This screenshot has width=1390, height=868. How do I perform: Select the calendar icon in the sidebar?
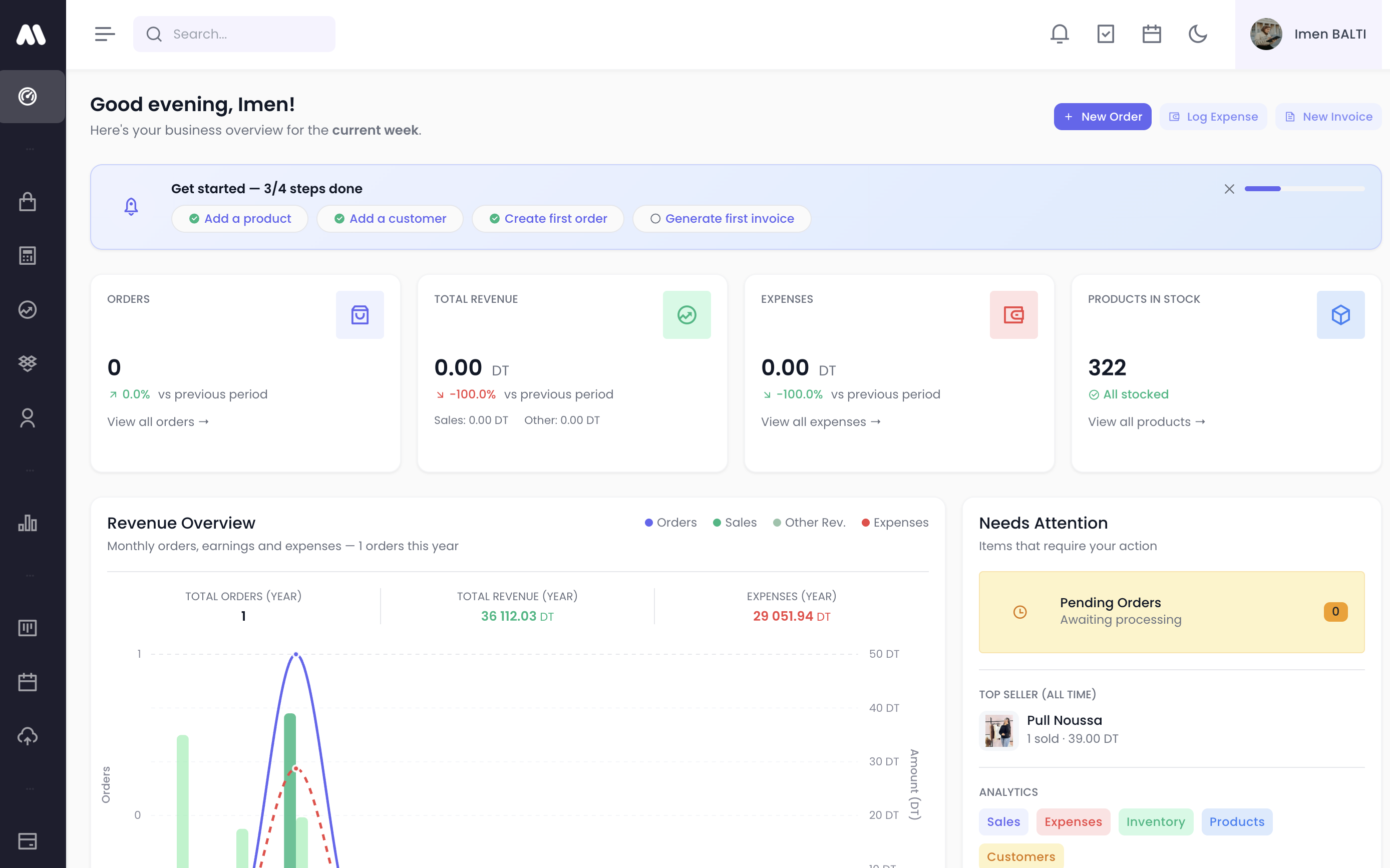tap(28, 681)
